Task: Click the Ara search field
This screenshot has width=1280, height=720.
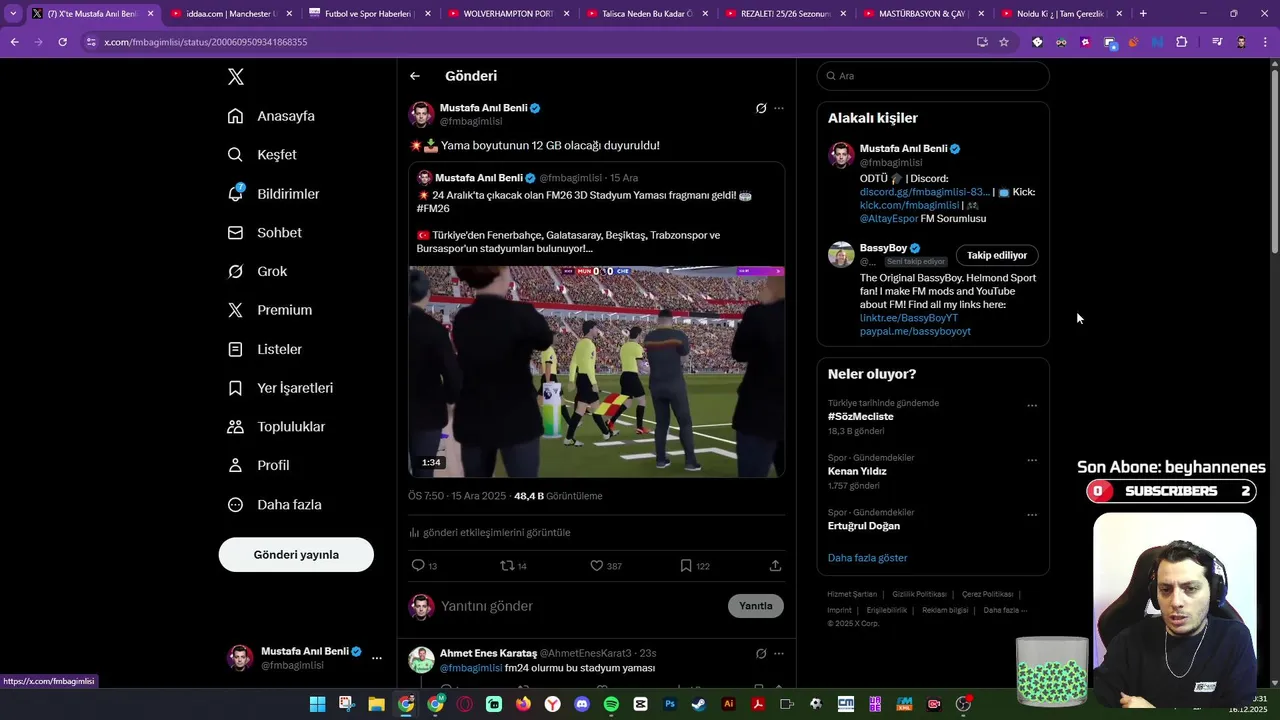Action: click(933, 76)
